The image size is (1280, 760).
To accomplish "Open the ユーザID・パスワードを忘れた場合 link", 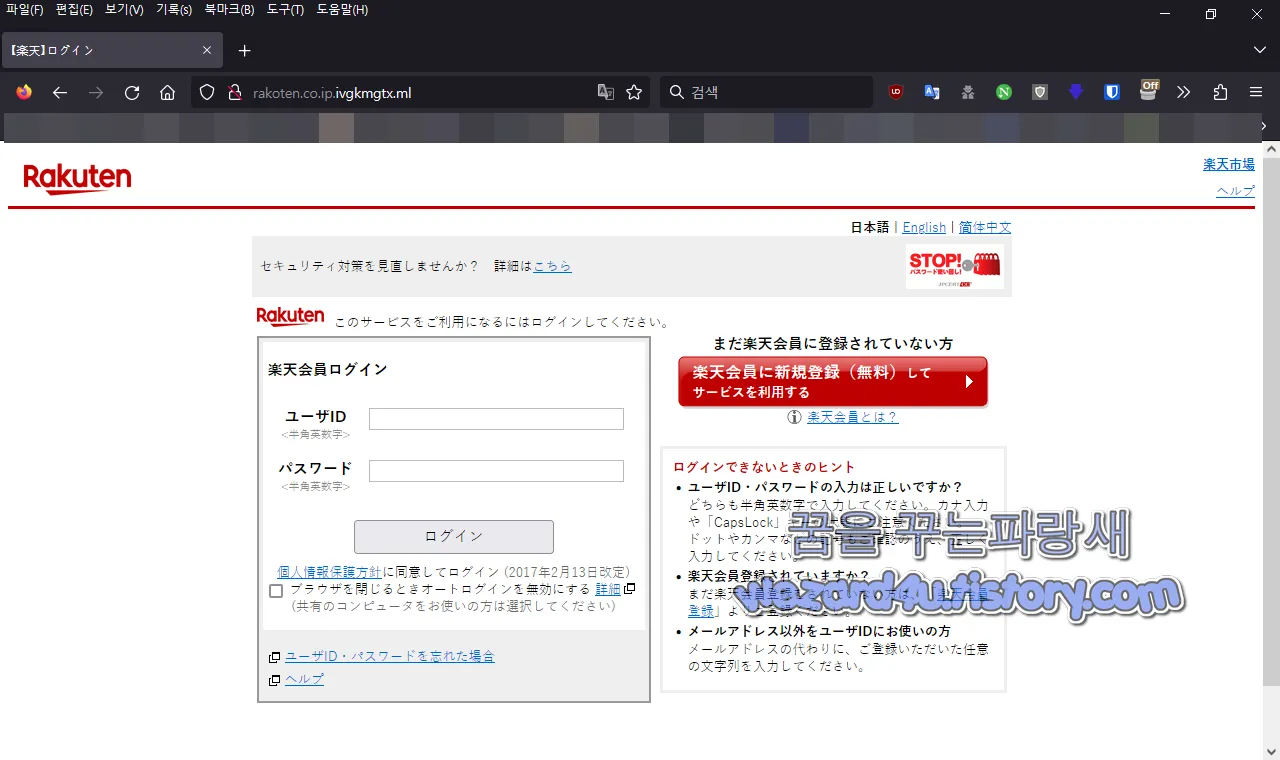I will [x=390, y=656].
